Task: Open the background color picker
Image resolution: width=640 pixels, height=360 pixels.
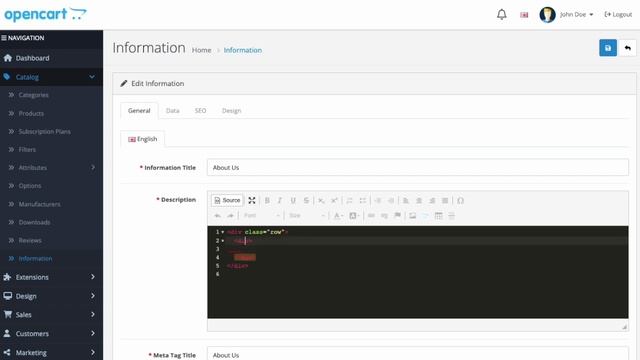Action: coord(354,216)
